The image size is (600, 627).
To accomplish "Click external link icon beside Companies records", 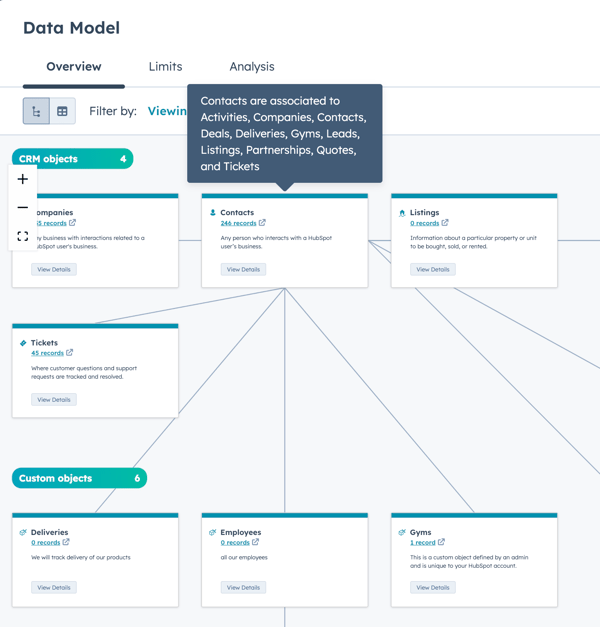I will point(72,222).
